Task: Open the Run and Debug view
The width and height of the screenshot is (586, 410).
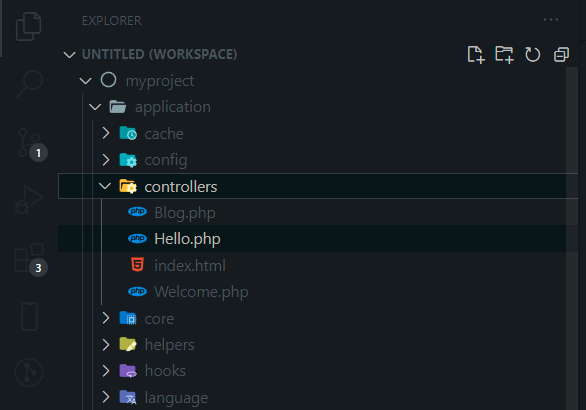Action: coord(29,200)
